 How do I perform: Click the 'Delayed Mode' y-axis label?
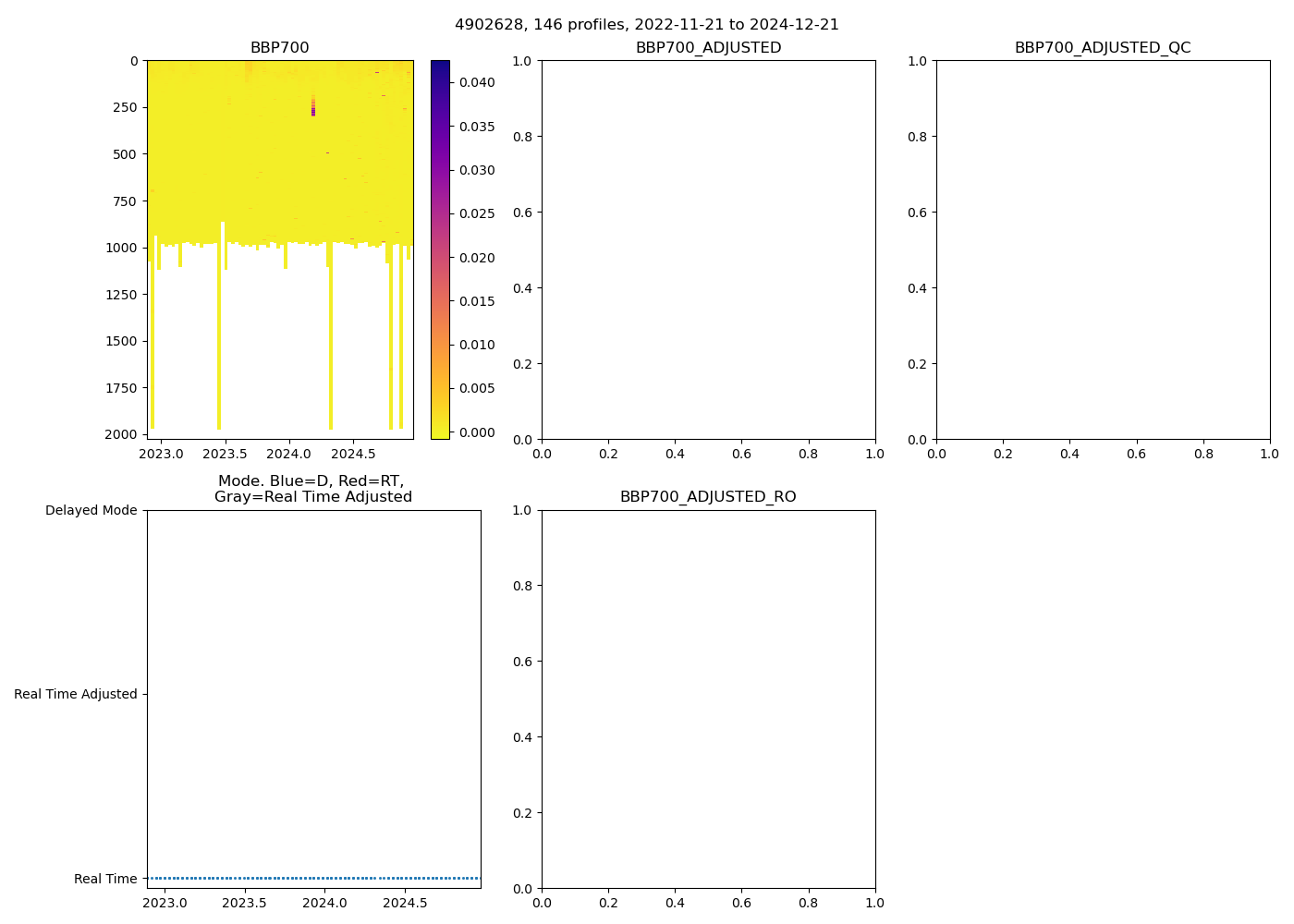point(91,510)
